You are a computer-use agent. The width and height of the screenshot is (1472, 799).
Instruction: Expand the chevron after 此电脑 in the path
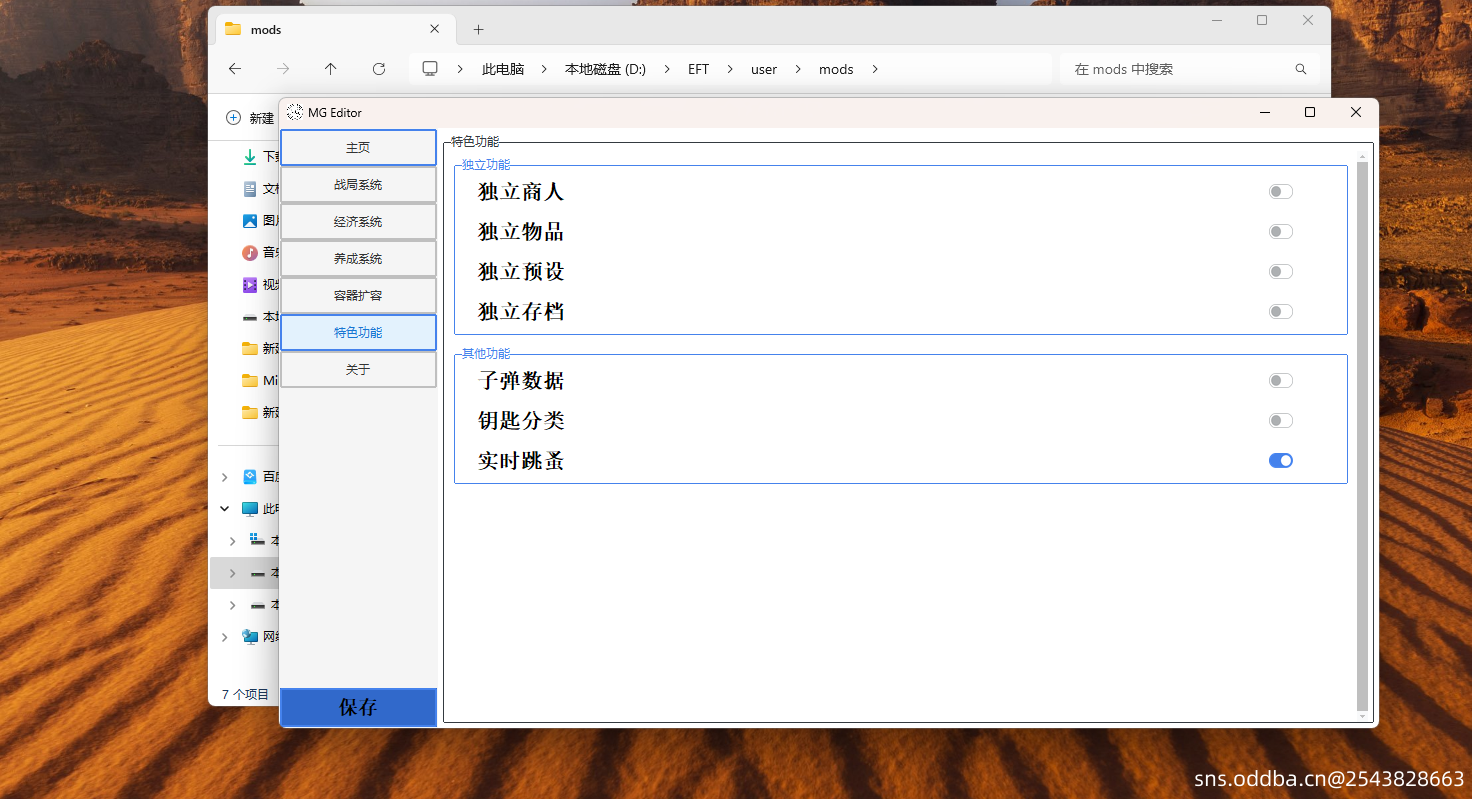tap(544, 69)
